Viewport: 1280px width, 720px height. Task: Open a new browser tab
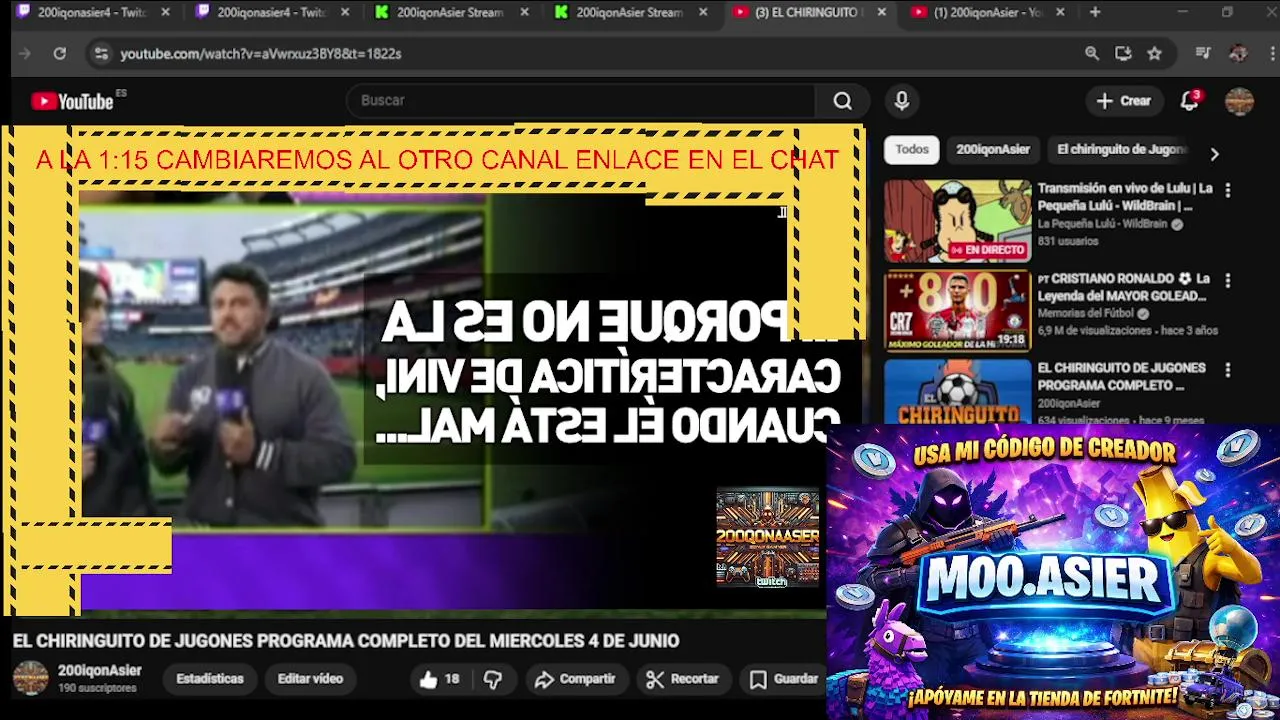[x=1095, y=12]
